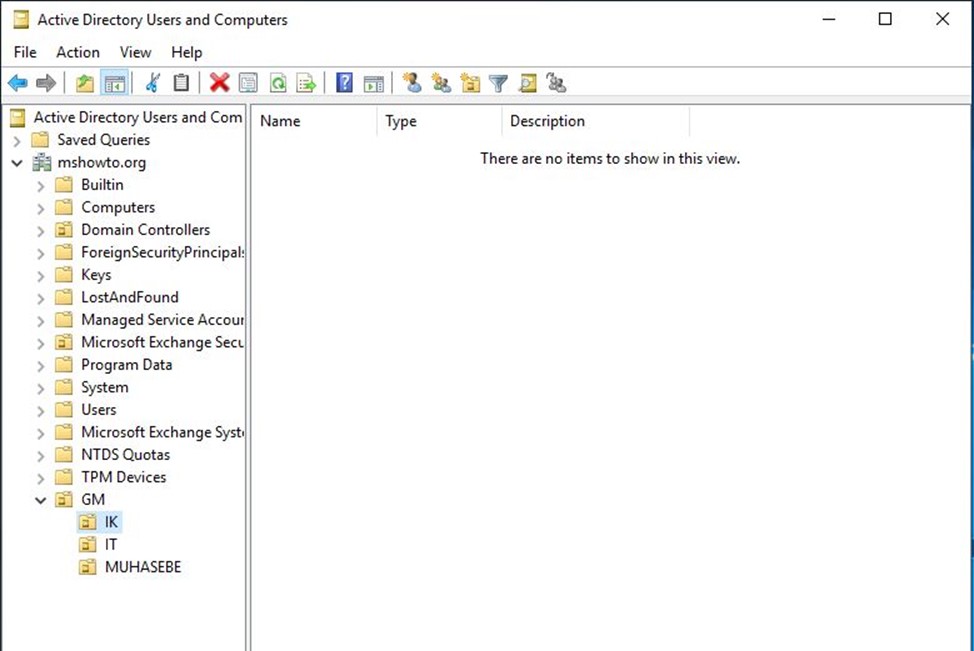The image size is (974, 651).
Task: Expand the TPM Devices node
Action: (x=41, y=478)
